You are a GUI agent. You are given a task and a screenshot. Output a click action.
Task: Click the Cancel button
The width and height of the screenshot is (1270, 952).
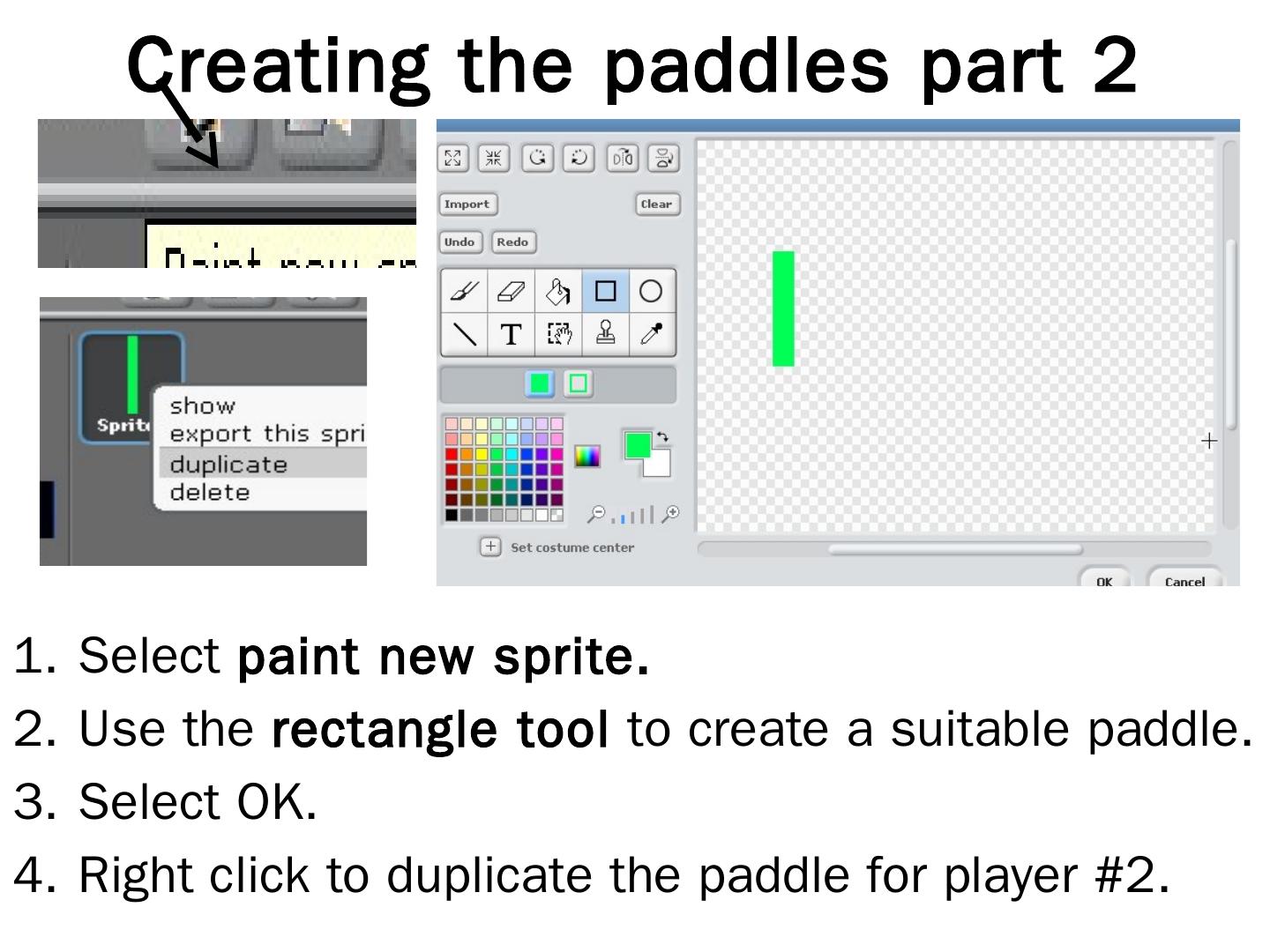click(x=1184, y=579)
